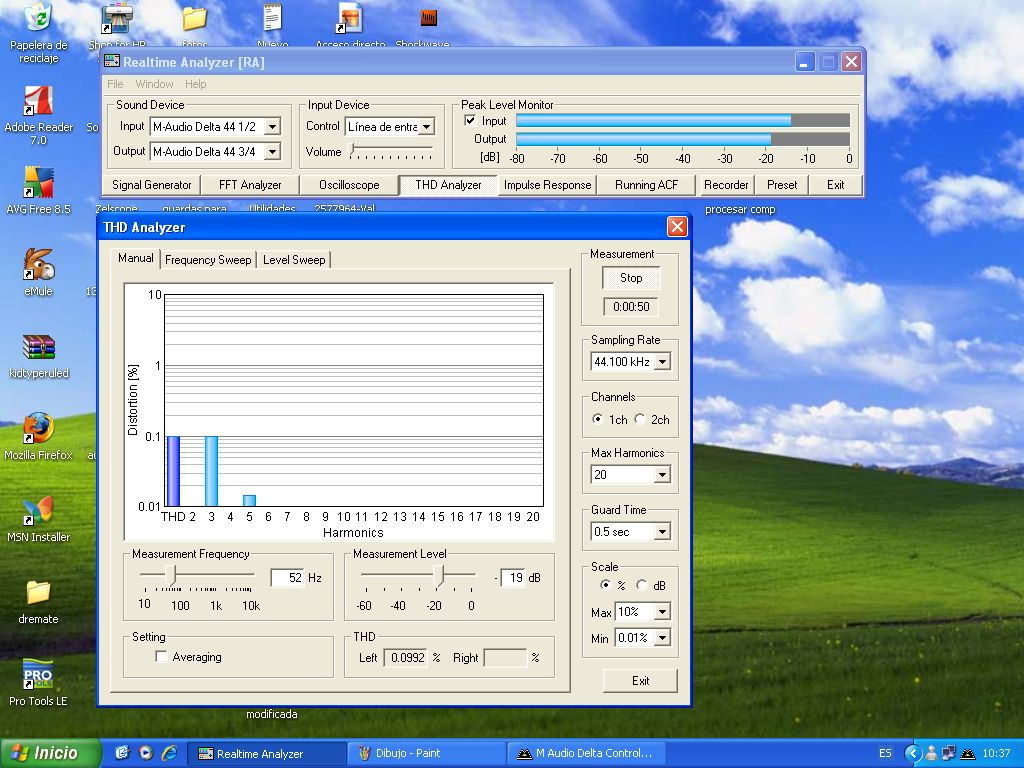Switch to the Frequency Sweep tab

(208, 260)
